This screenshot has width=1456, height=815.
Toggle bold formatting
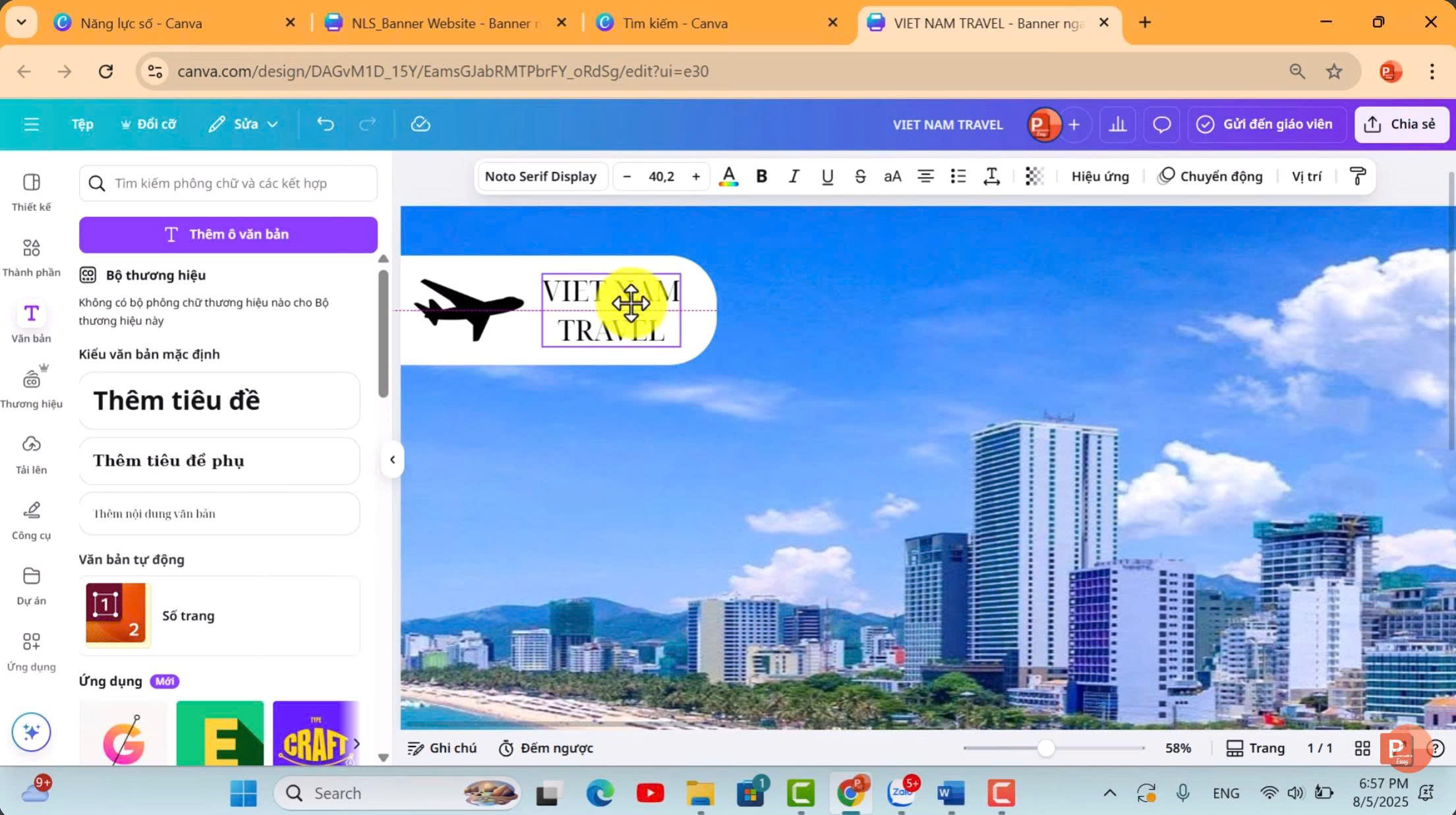pyautogui.click(x=761, y=177)
